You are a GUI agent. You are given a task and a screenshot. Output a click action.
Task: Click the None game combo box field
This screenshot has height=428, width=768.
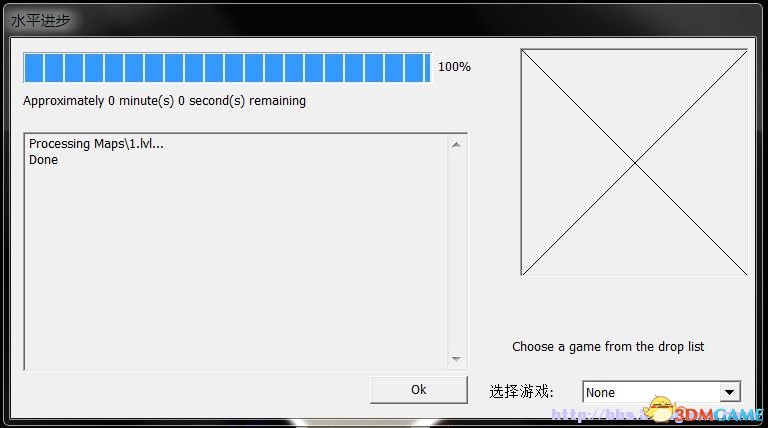(650, 392)
